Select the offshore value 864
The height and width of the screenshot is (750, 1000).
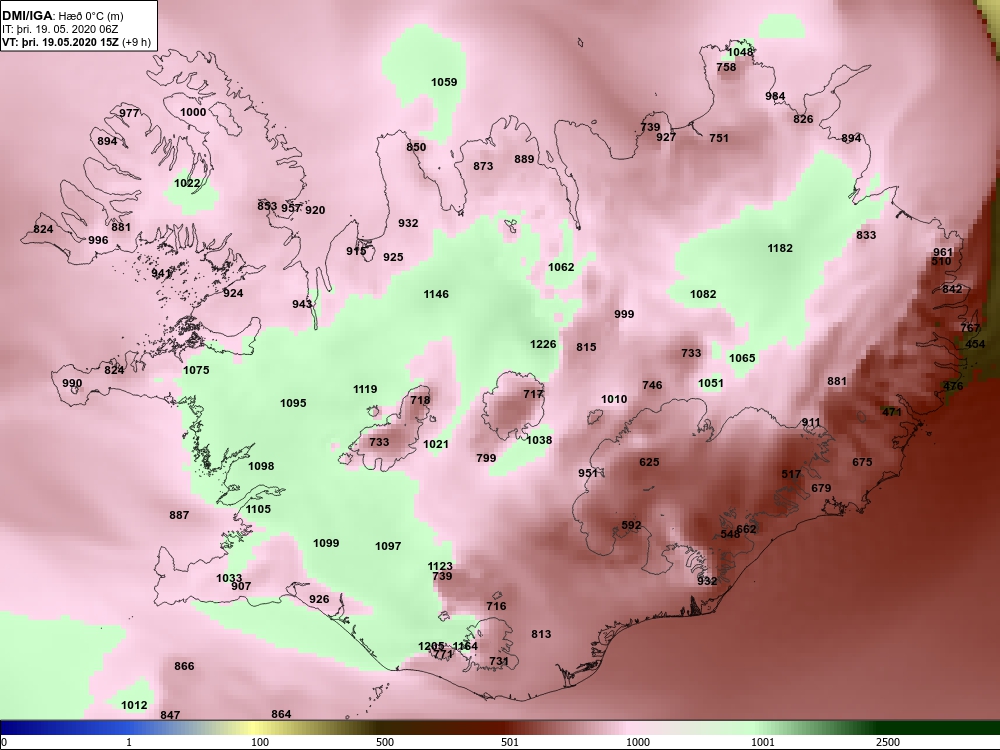tap(281, 714)
